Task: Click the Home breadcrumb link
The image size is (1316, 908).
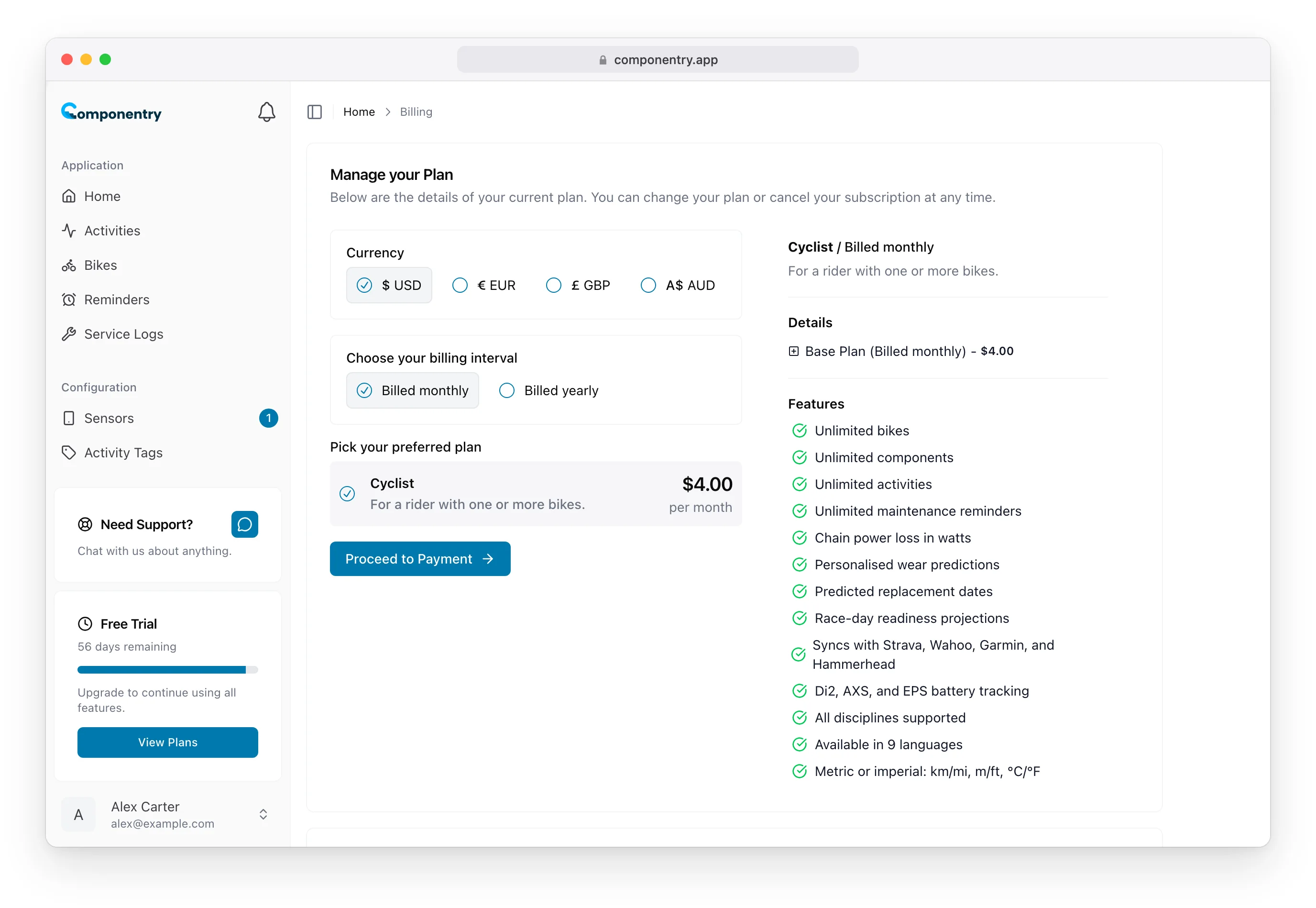Action: click(359, 112)
